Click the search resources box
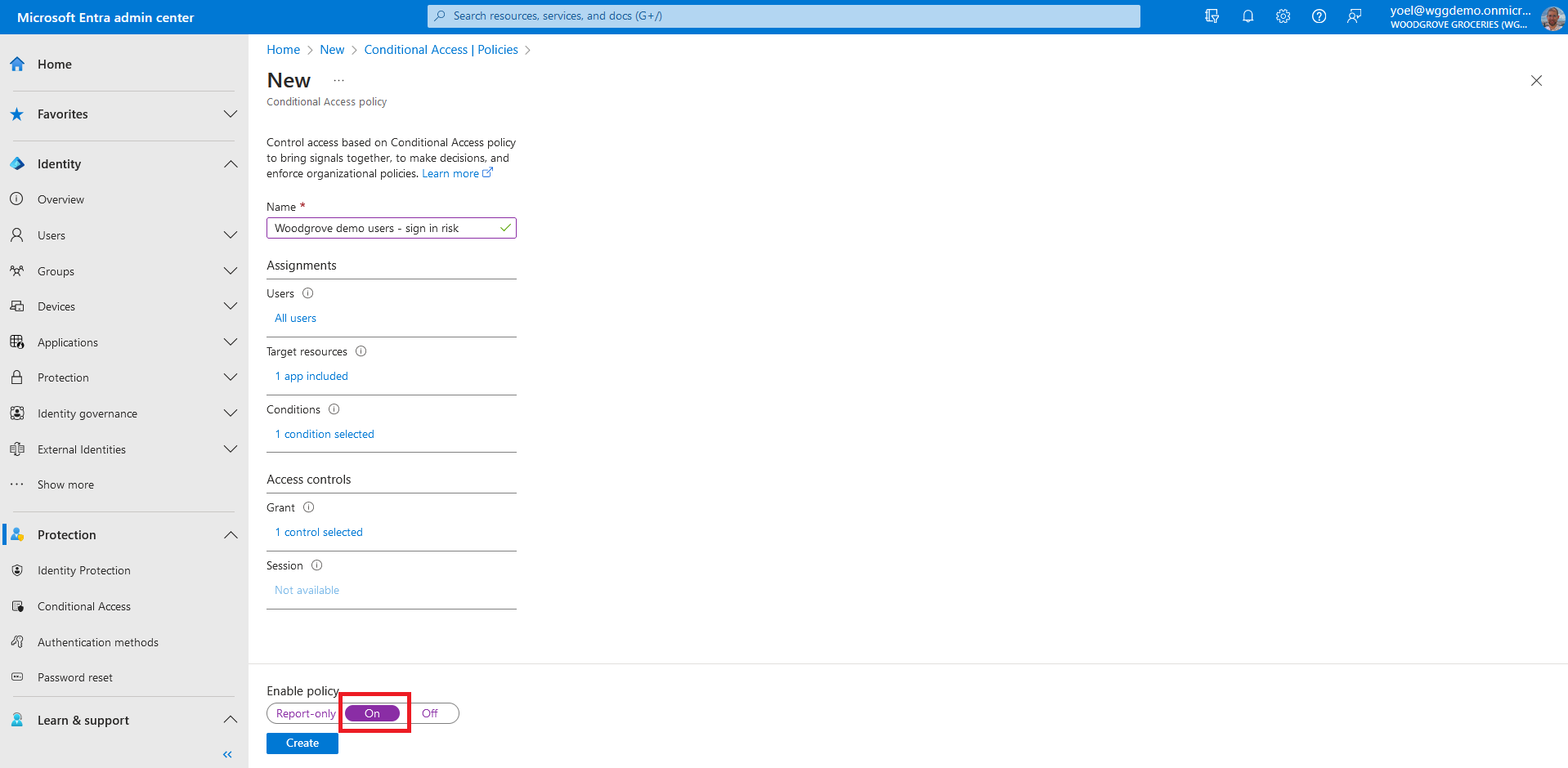The image size is (1568, 768). click(x=782, y=16)
